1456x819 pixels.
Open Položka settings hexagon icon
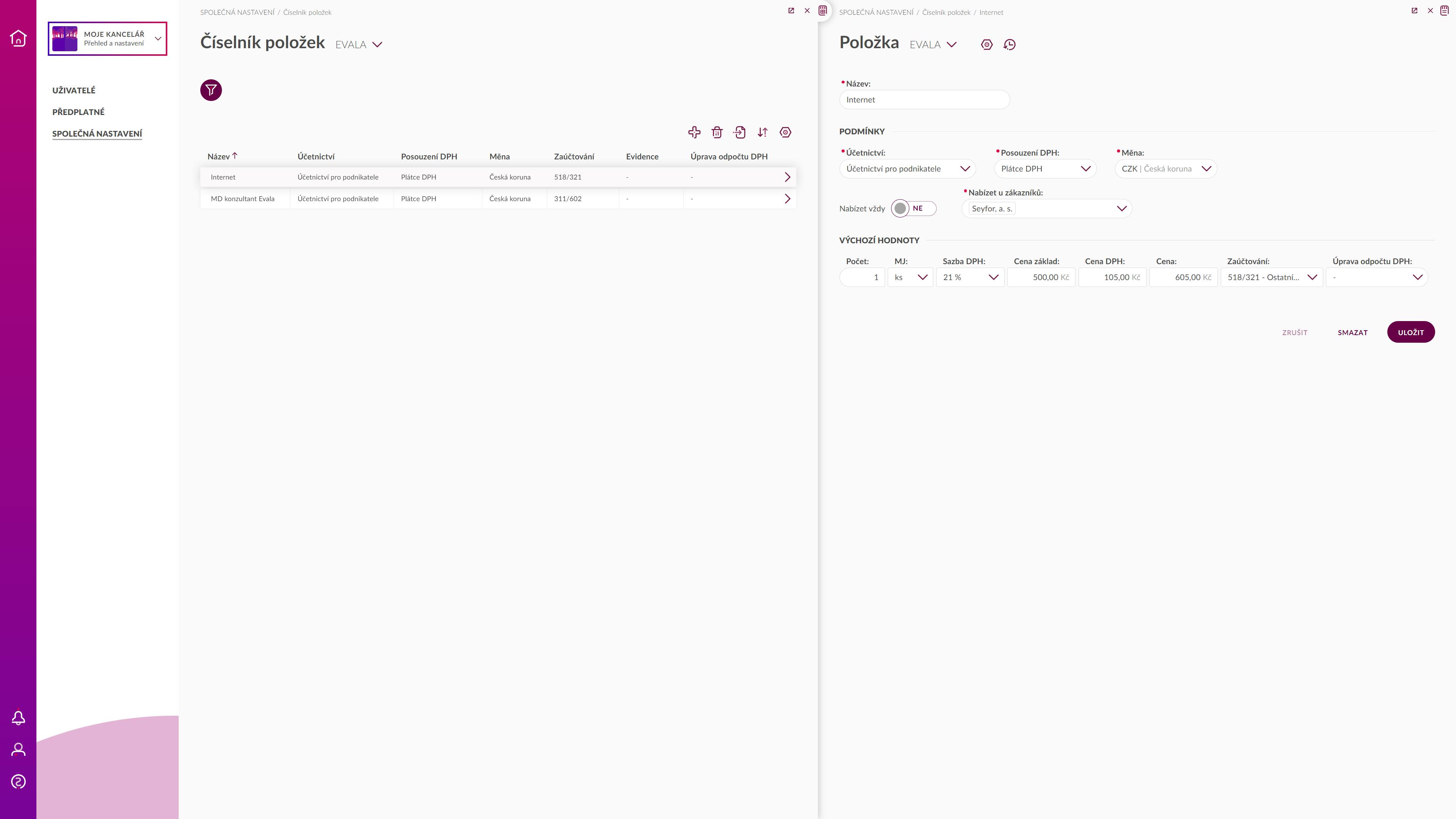(987, 45)
